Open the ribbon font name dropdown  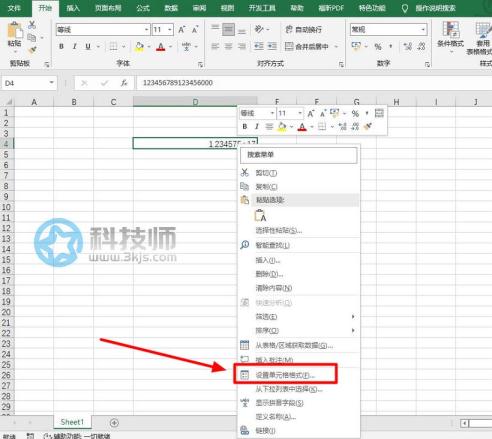click(x=147, y=30)
